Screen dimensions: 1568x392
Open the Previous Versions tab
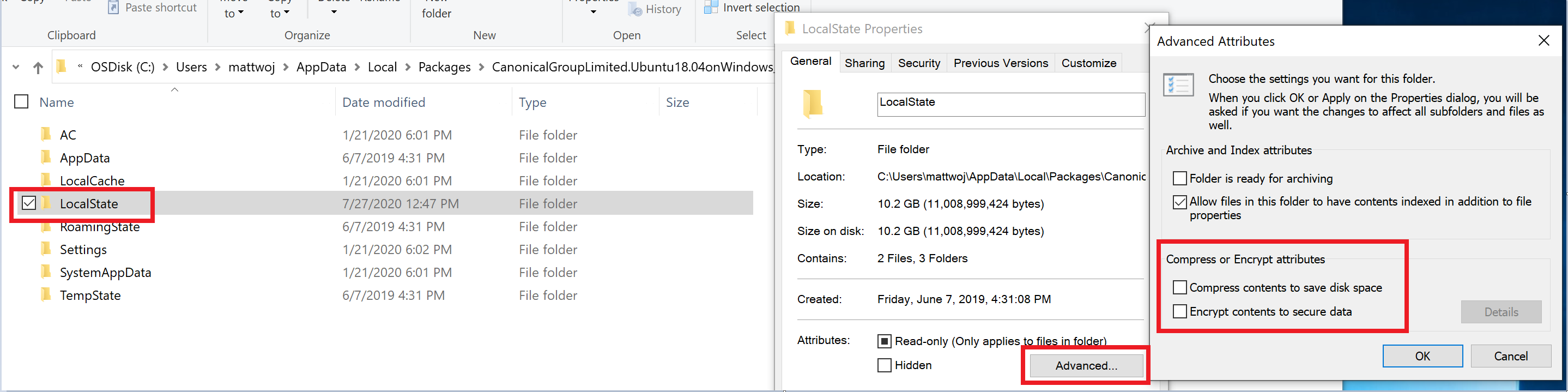coord(1001,63)
